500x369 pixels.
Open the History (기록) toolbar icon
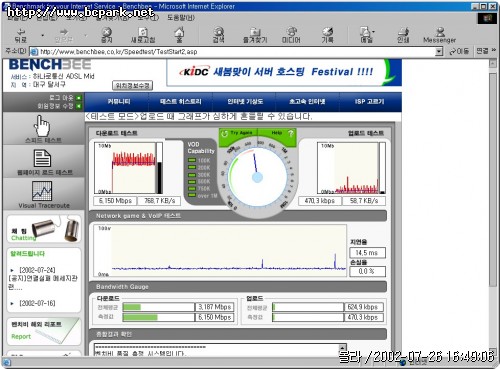[328, 35]
